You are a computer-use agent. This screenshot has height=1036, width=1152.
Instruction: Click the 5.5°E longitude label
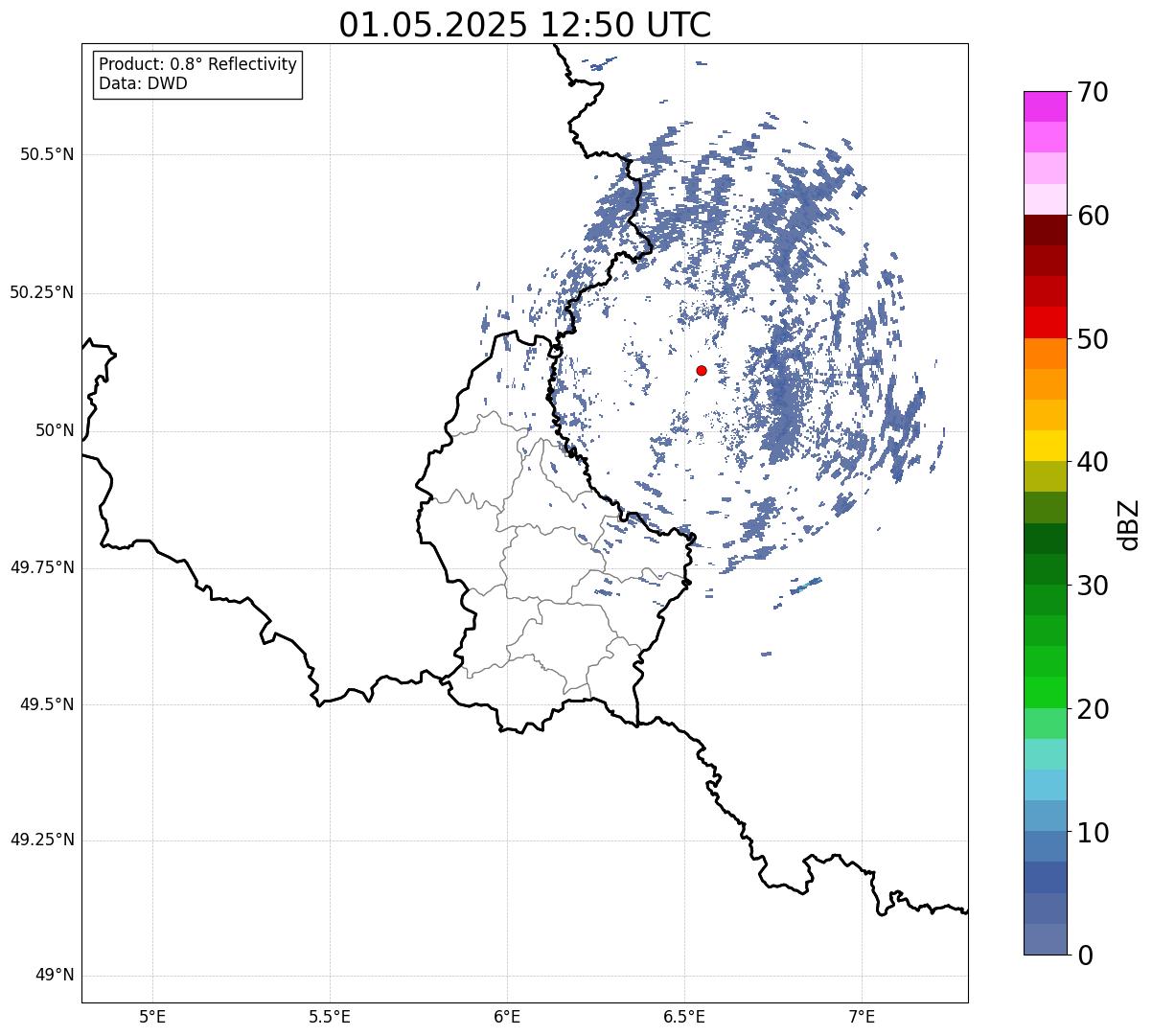click(330, 1017)
